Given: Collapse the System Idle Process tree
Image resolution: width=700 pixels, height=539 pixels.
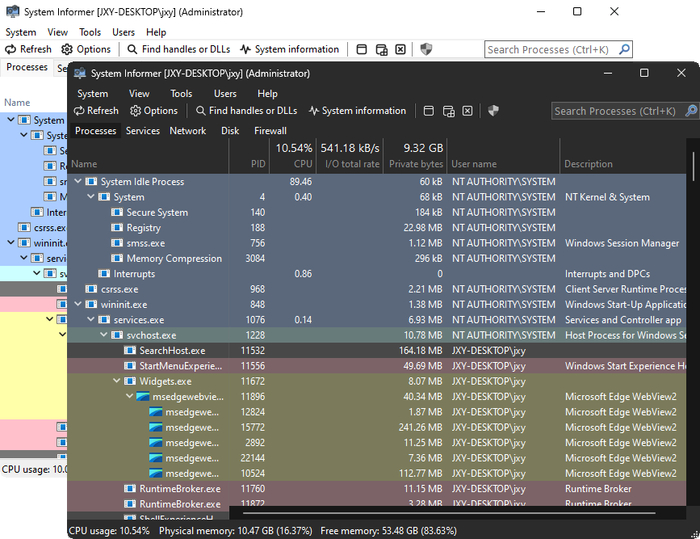Looking at the screenshot, I should (x=79, y=182).
